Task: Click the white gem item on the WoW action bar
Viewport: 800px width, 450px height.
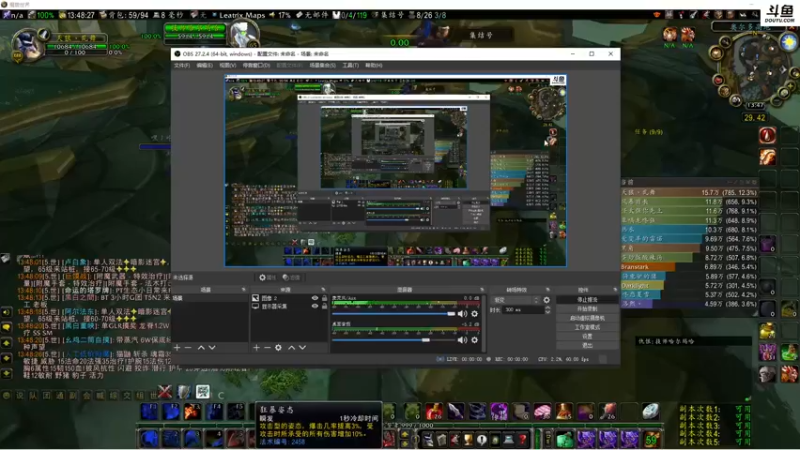Action: pos(650,411)
